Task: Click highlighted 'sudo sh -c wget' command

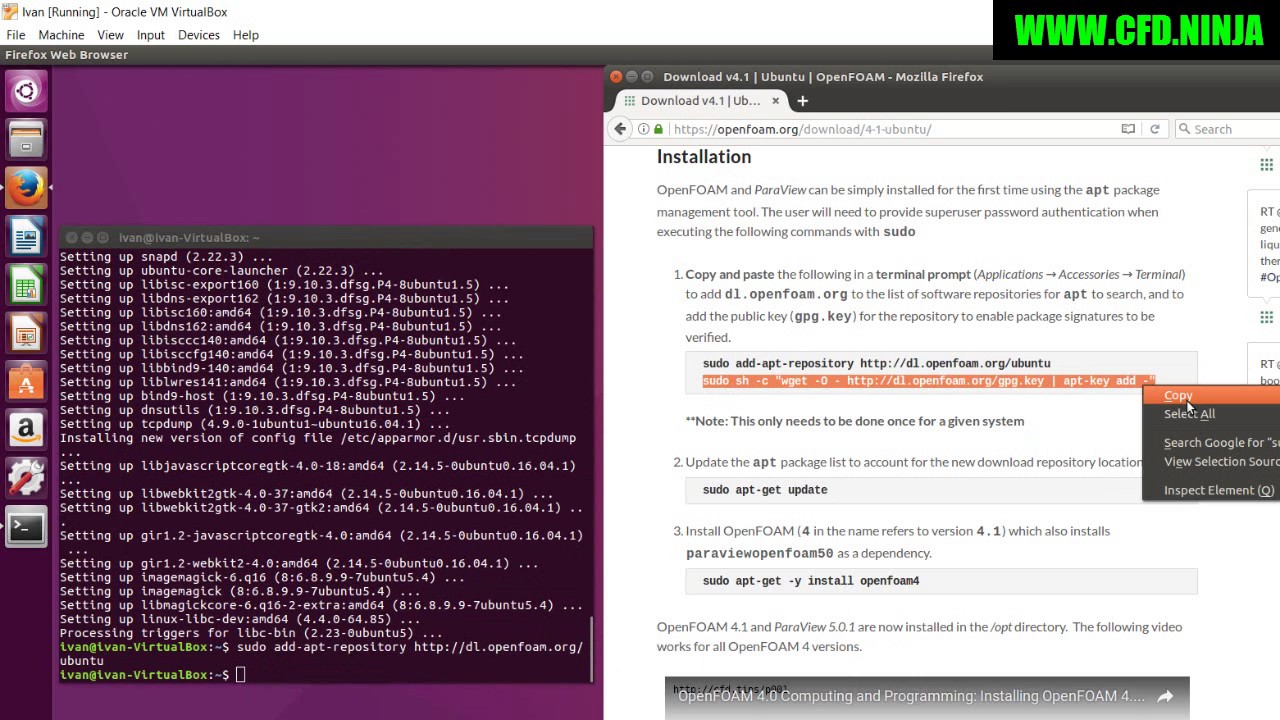Action: [x=929, y=382]
